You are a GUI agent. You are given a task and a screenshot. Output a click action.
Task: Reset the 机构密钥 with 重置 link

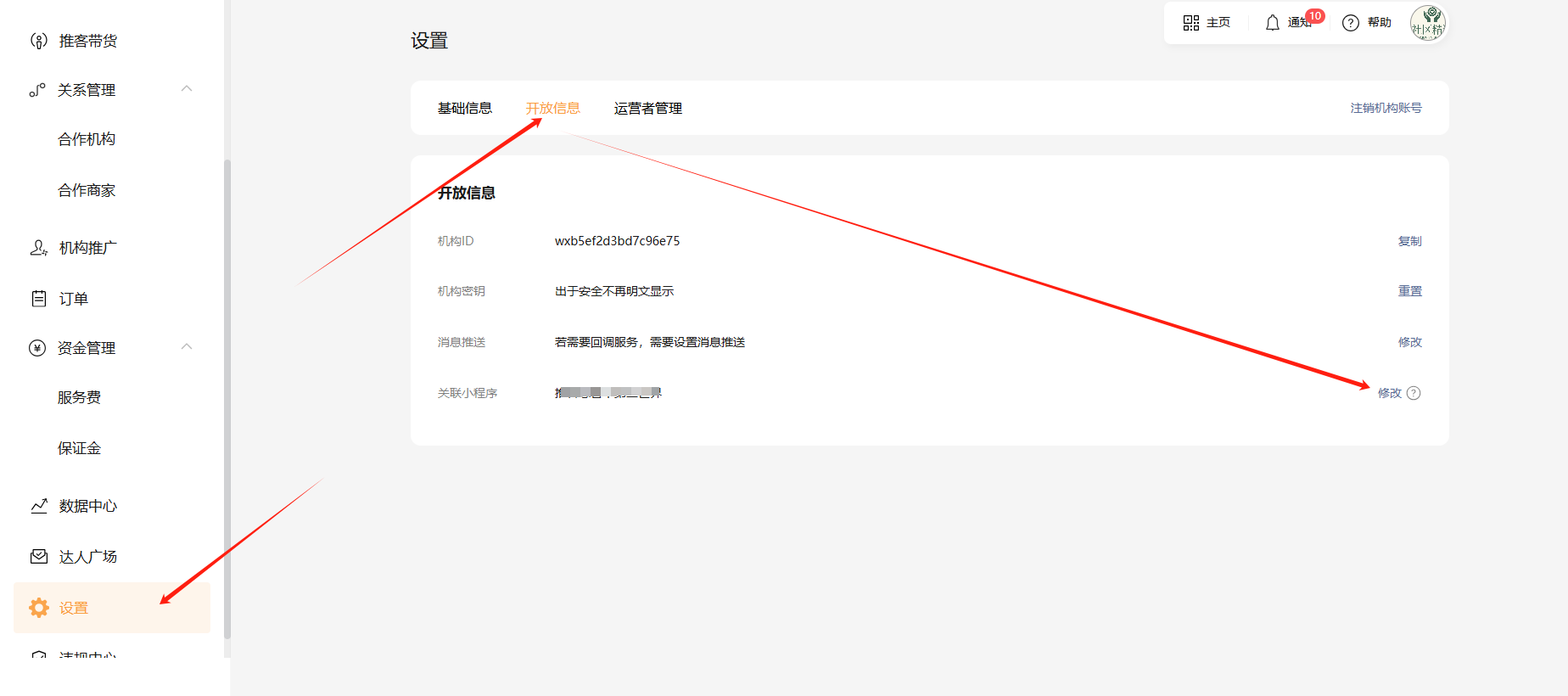pyautogui.click(x=1409, y=291)
